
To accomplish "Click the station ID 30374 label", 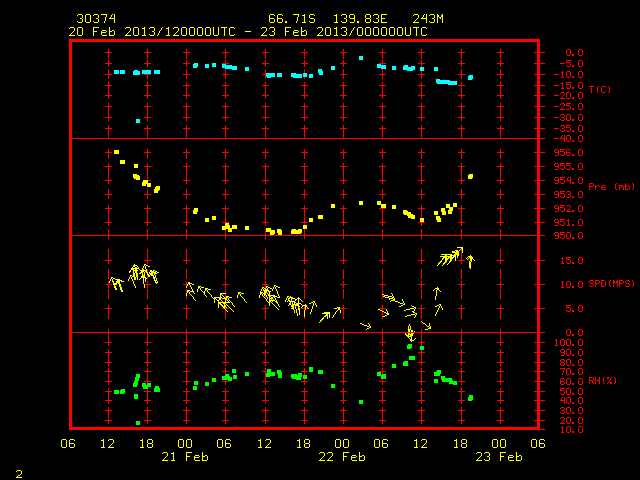I will tap(96, 19).
